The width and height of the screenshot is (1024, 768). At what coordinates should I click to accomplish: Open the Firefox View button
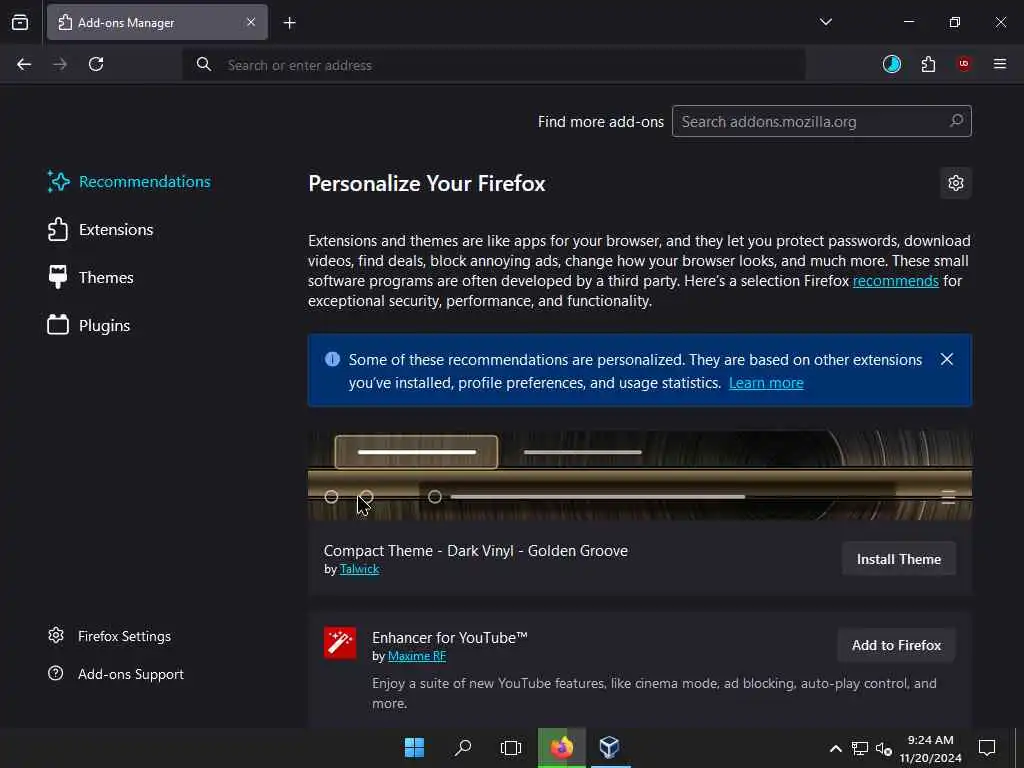pos(20,22)
